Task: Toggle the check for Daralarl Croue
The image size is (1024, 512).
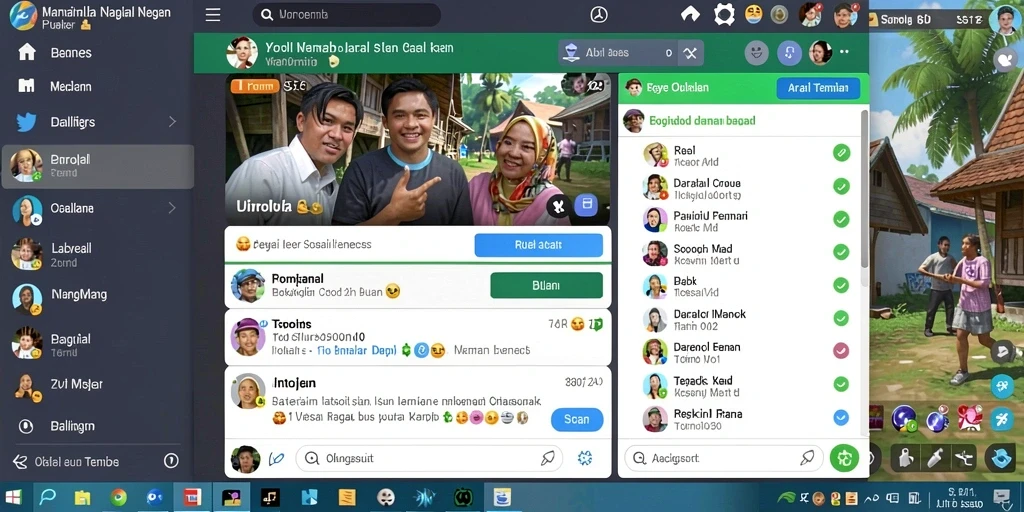Action: [x=841, y=187]
